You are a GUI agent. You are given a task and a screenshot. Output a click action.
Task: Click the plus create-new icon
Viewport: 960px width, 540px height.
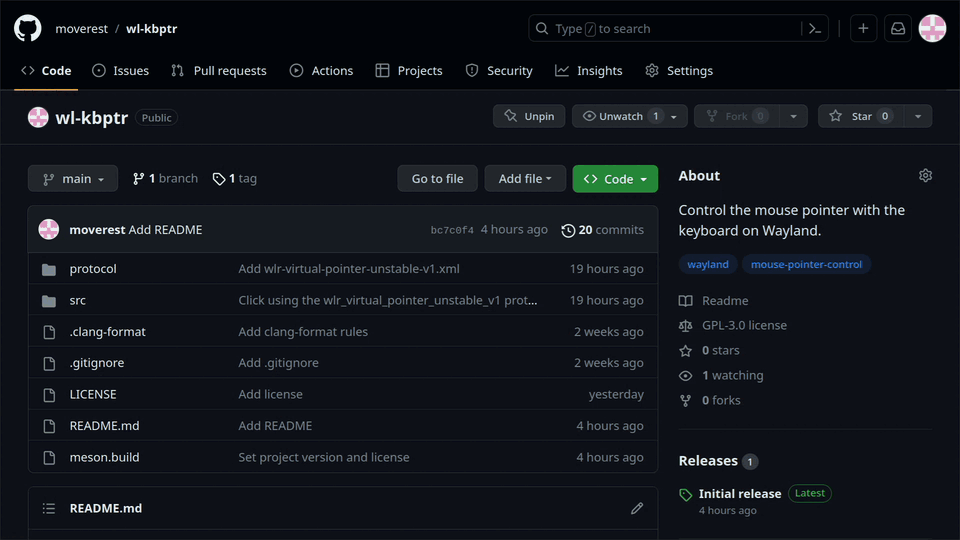(863, 29)
